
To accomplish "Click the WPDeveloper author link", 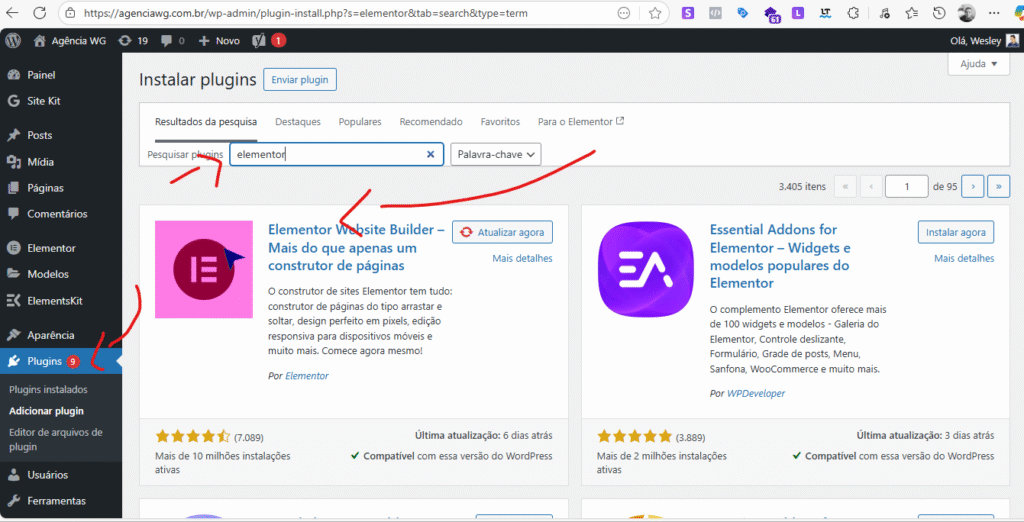I will (756, 393).
